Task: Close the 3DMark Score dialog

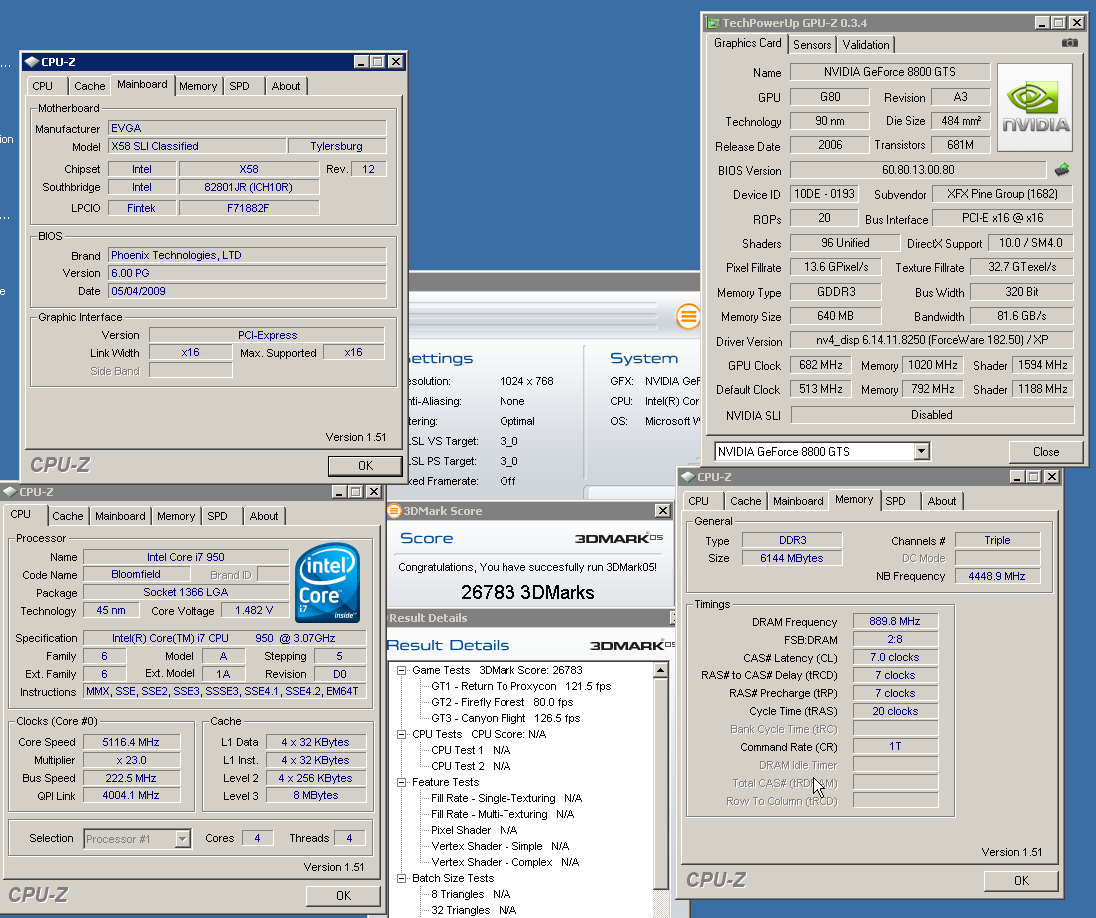Action: (x=662, y=510)
